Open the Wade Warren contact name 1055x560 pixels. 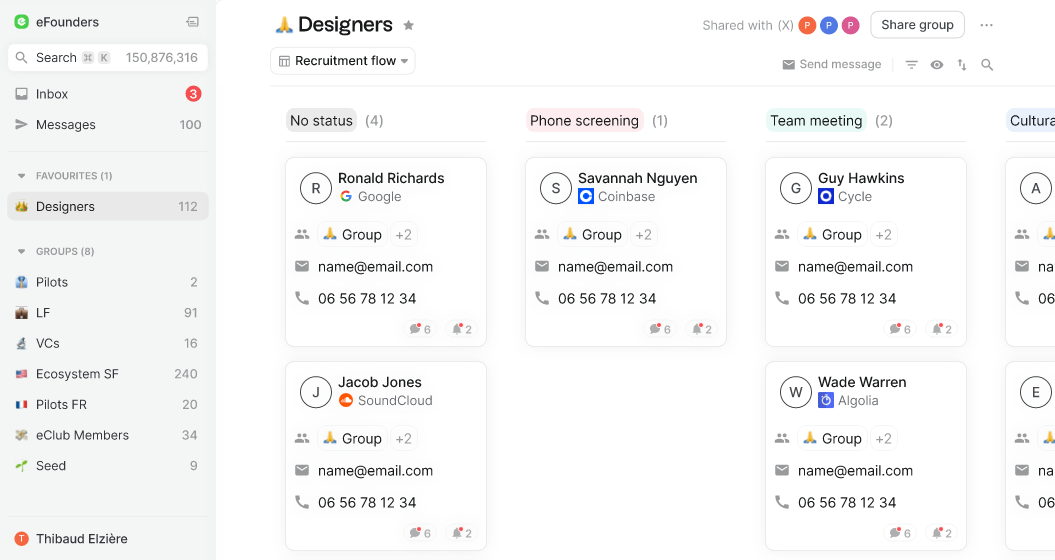(x=862, y=382)
